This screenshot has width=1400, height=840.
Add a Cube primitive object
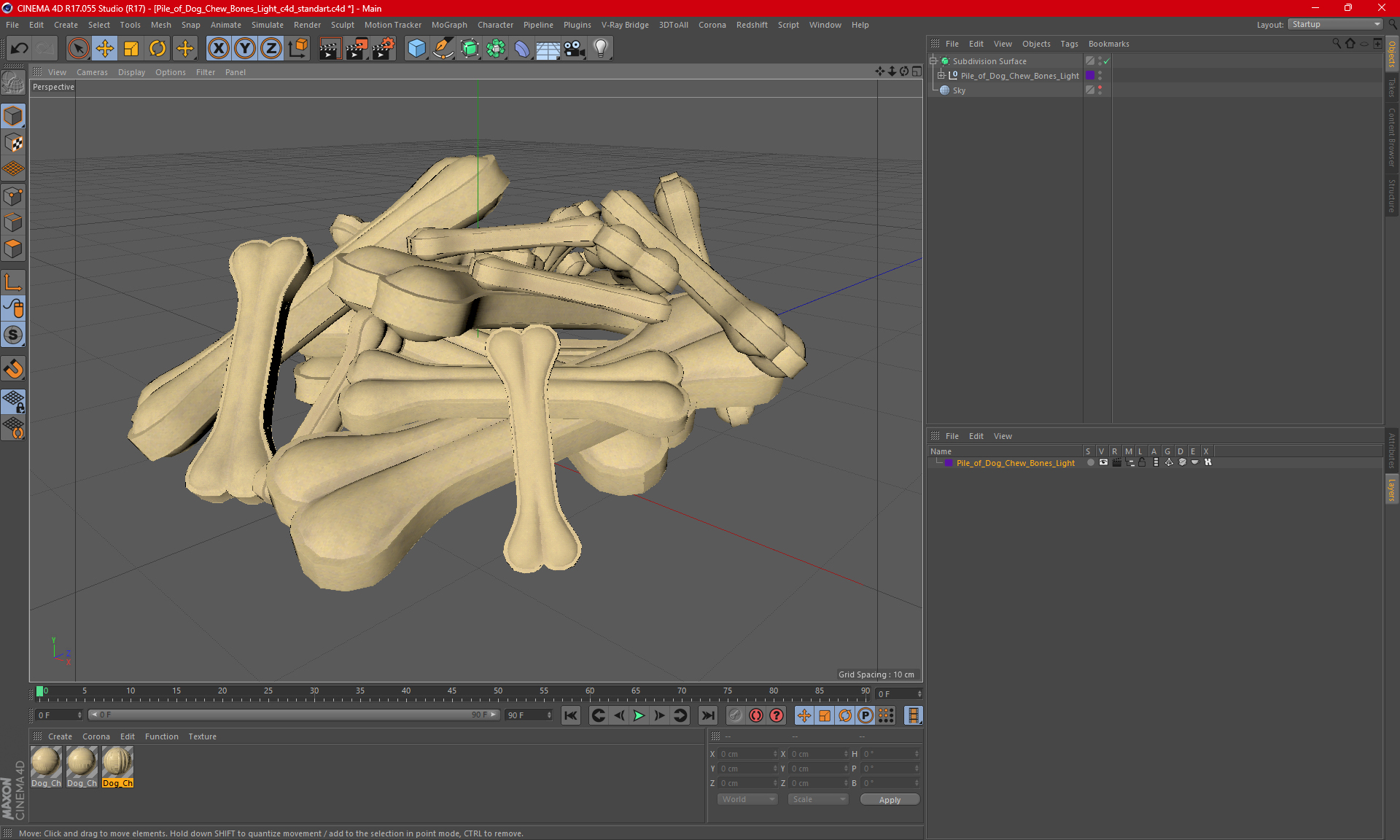point(416,49)
